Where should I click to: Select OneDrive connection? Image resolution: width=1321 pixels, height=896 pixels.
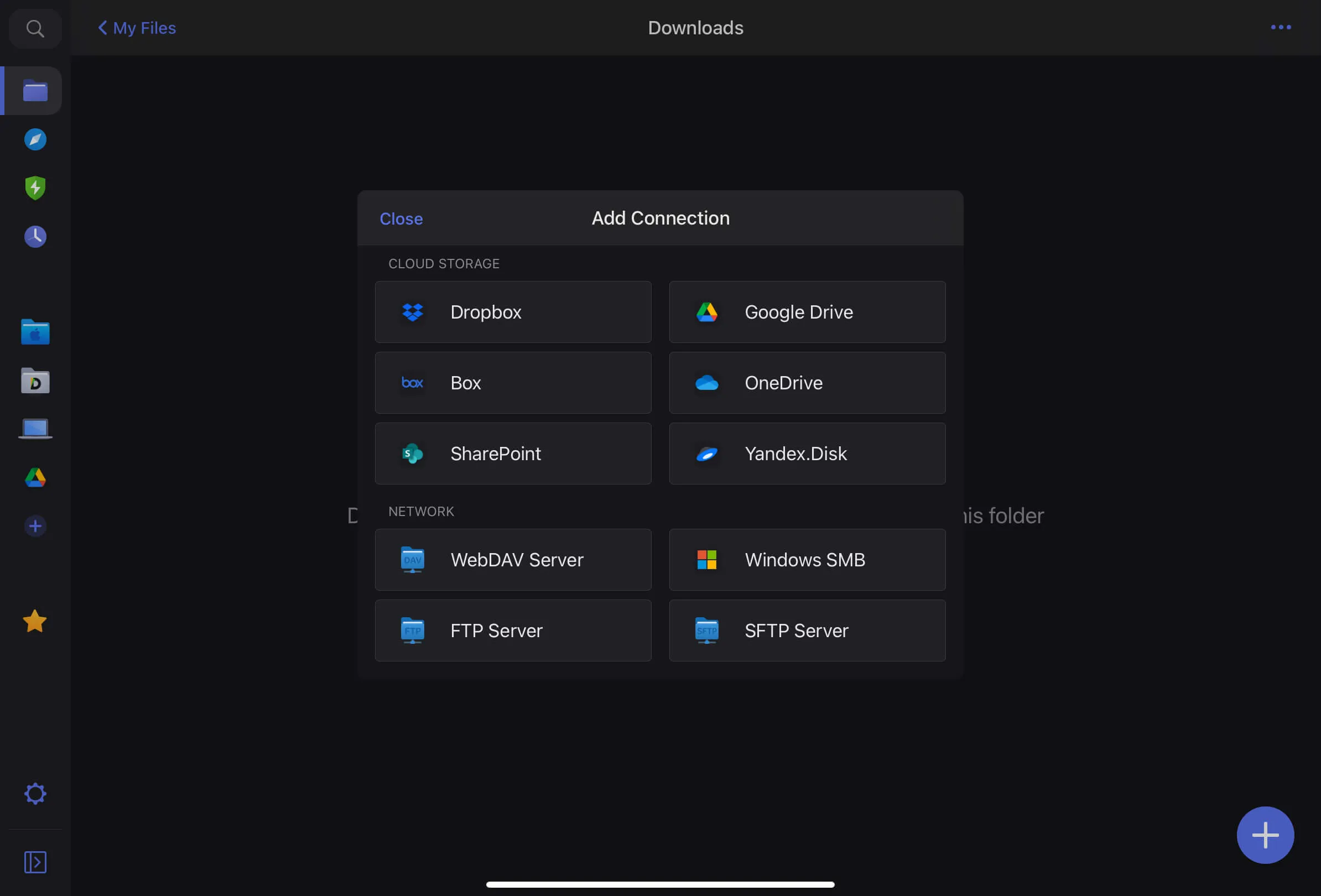click(x=807, y=382)
